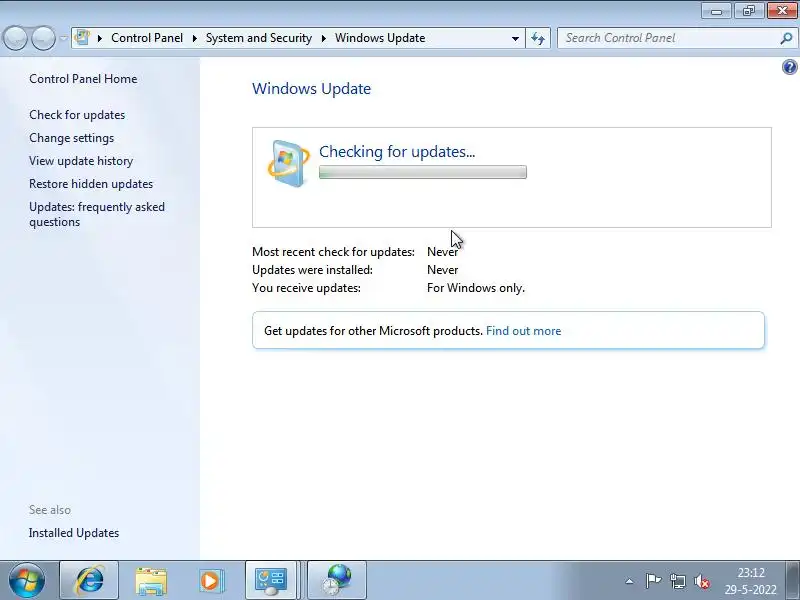
Task: Click the search magnifier icon
Action: pos(786,38)
